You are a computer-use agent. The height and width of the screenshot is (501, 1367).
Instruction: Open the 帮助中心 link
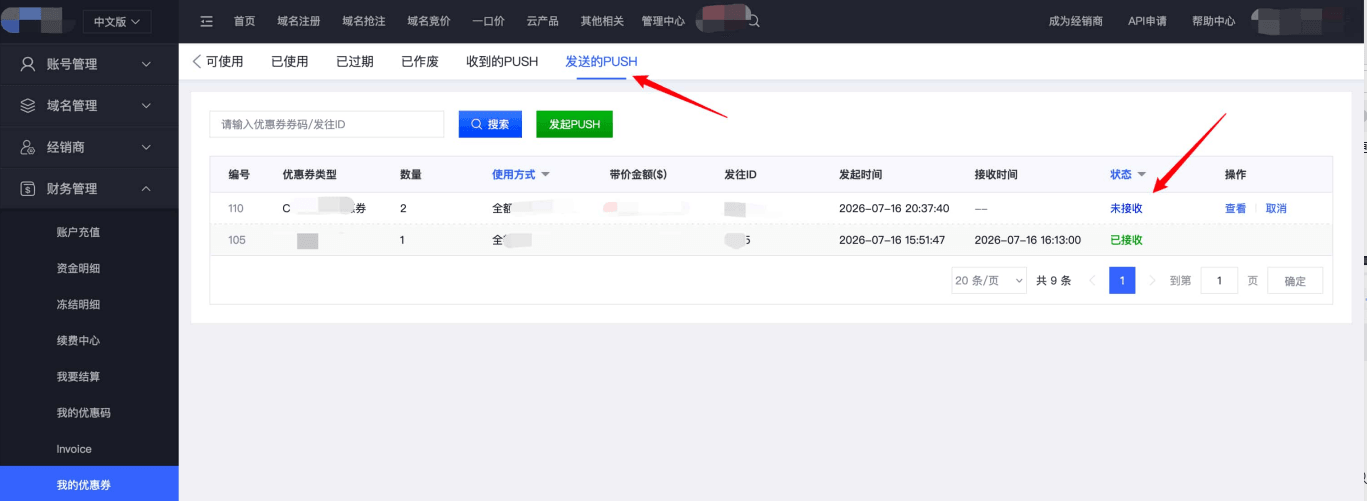[x=1213, y=21]
